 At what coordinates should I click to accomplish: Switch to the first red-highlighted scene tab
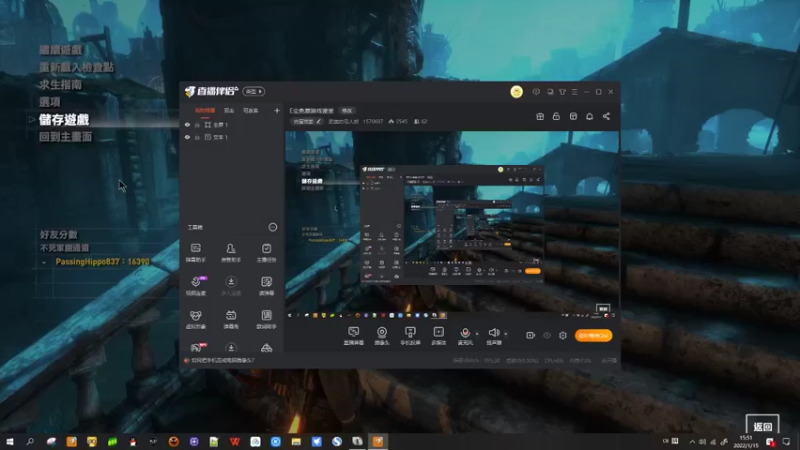click(205, 110)
